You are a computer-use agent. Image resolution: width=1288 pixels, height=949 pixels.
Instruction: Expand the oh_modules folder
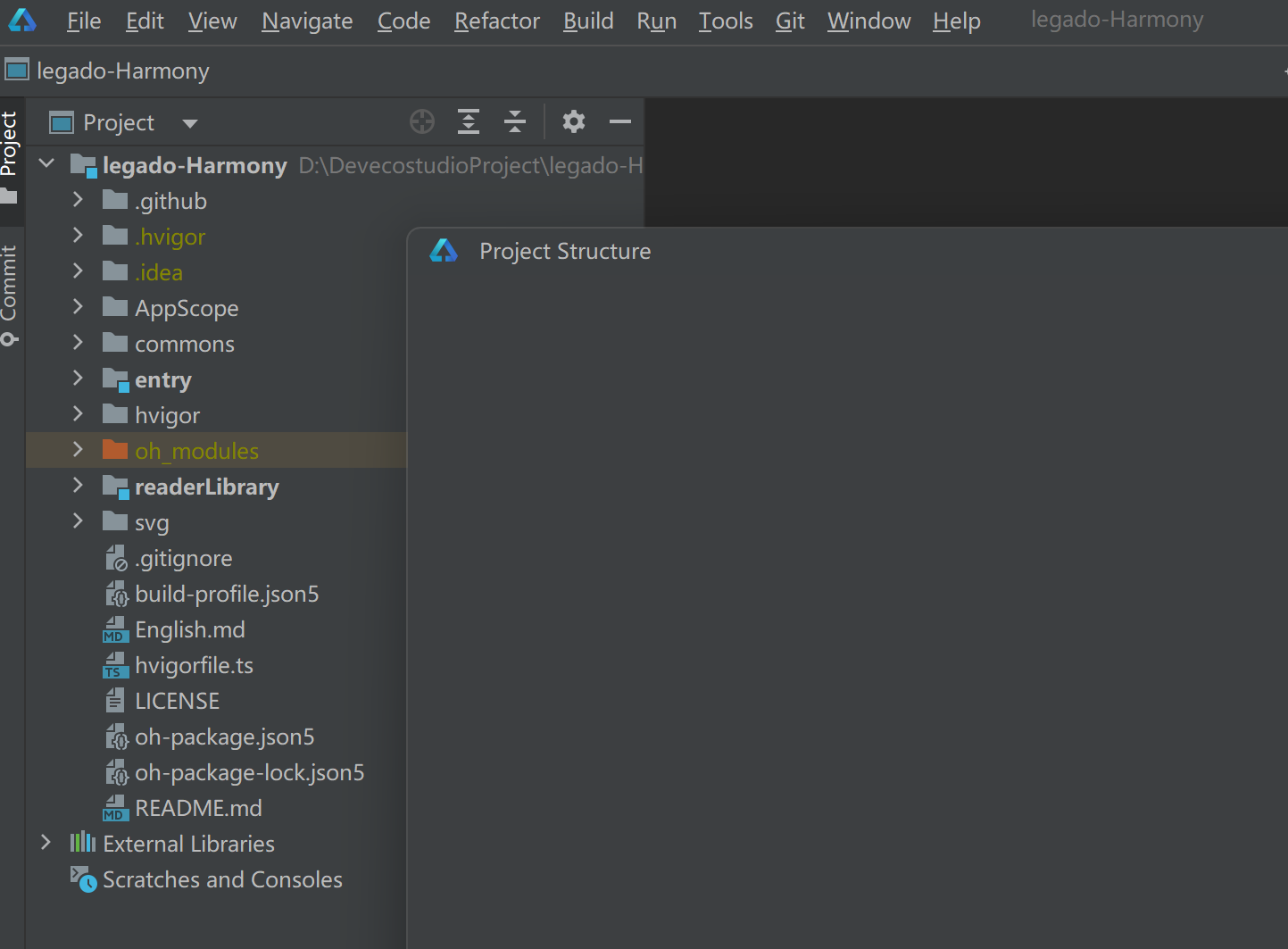78,450
